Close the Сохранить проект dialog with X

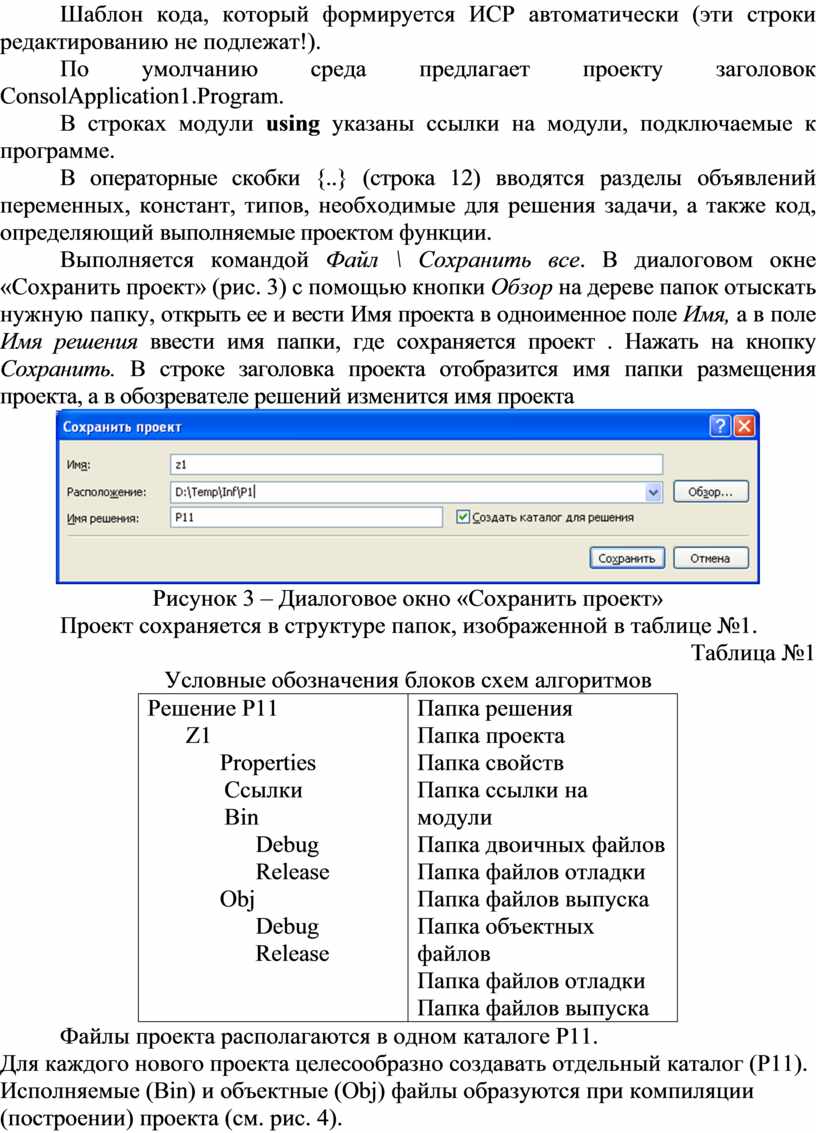(744, 426)
